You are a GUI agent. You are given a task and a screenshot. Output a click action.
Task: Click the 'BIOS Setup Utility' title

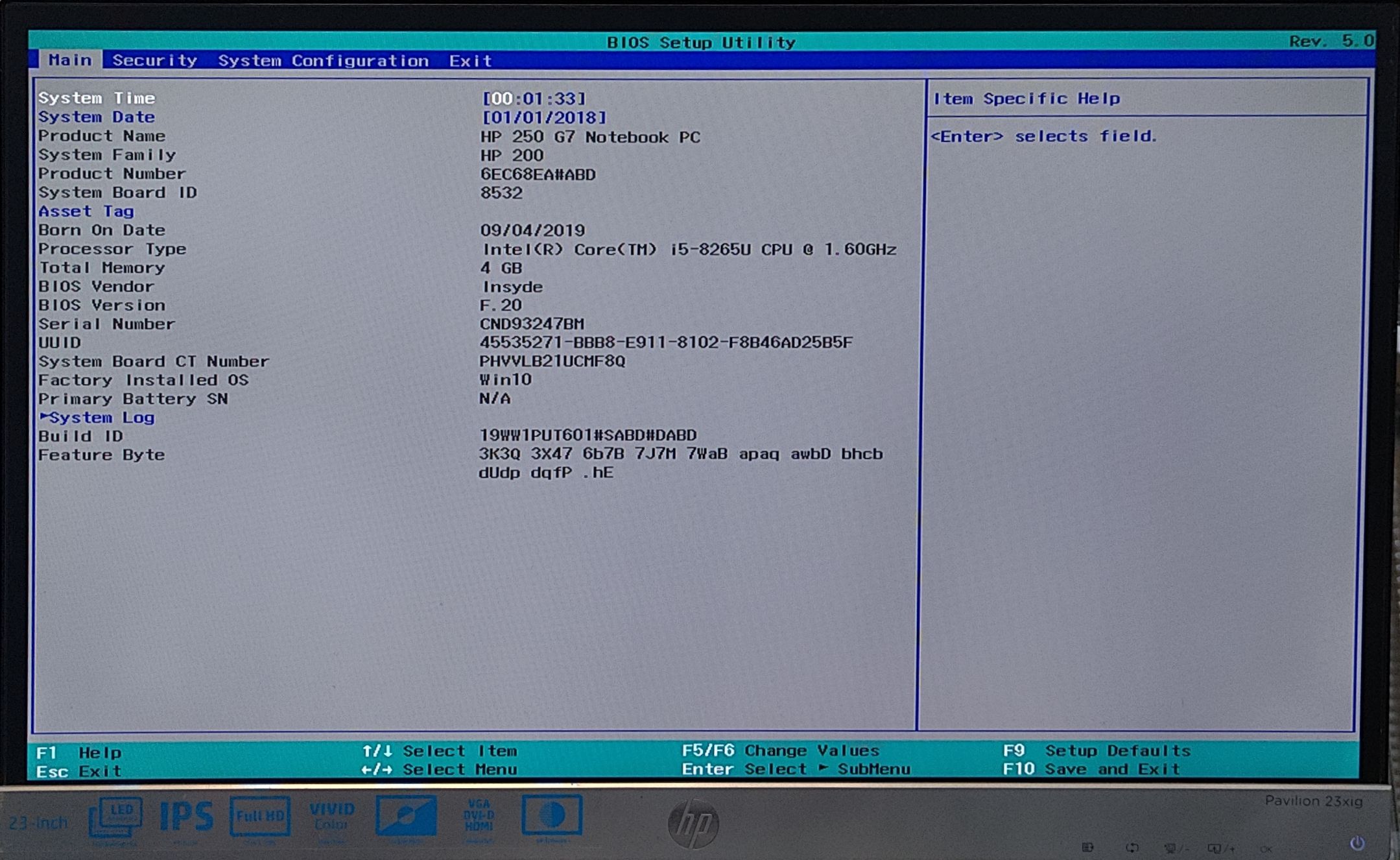pos(701,43)
